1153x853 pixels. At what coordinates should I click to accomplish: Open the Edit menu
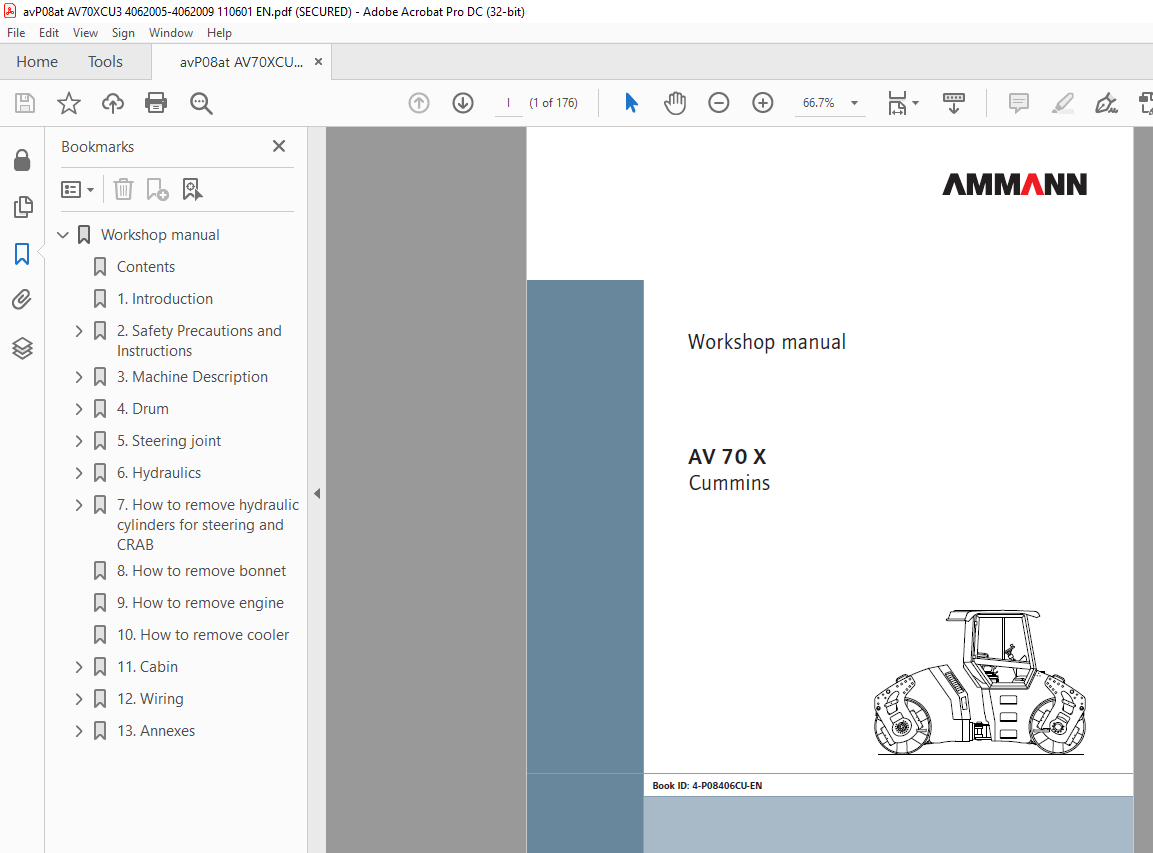tap(49, 33)
